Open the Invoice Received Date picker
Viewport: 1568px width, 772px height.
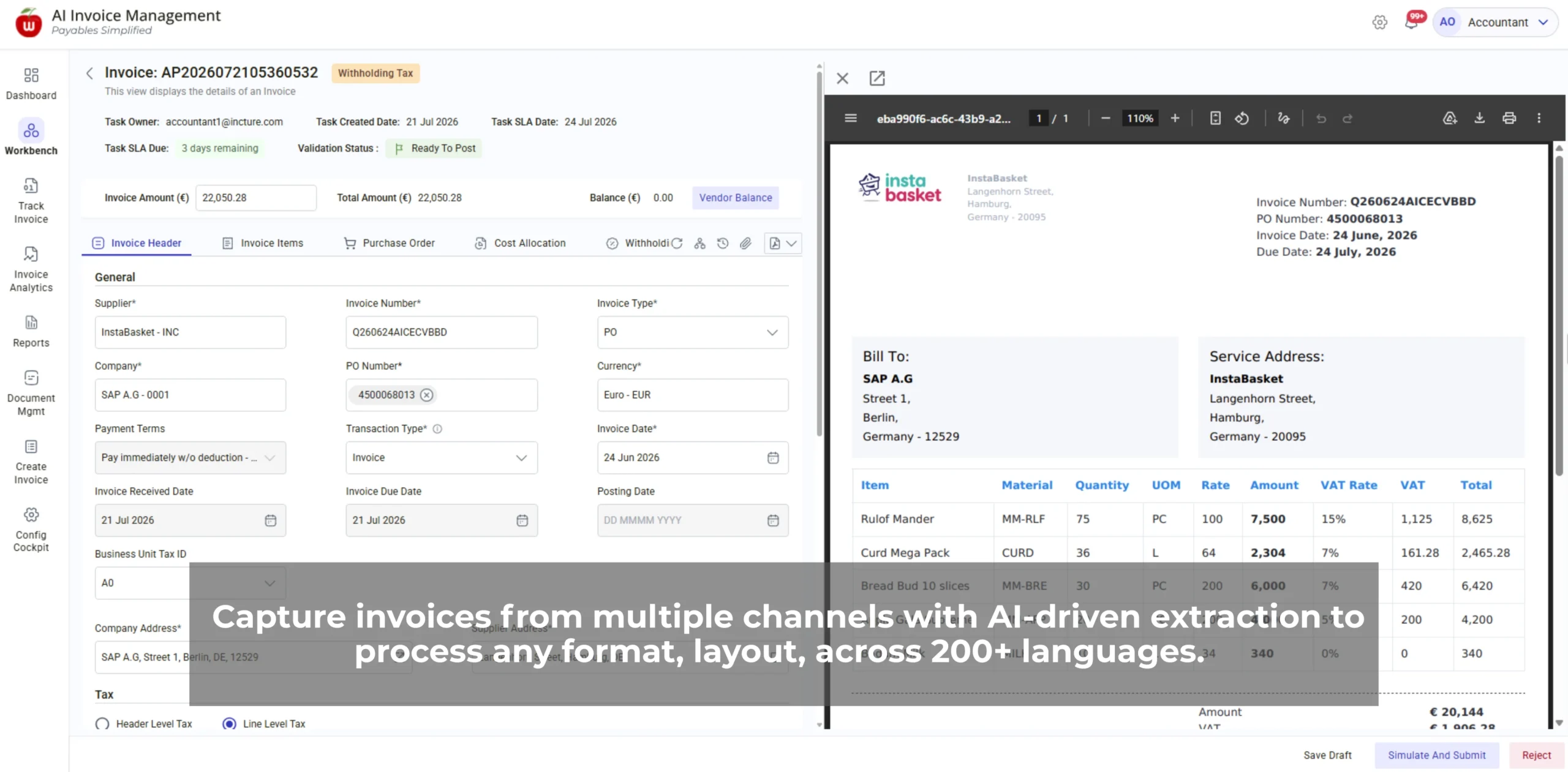(270, 520)
